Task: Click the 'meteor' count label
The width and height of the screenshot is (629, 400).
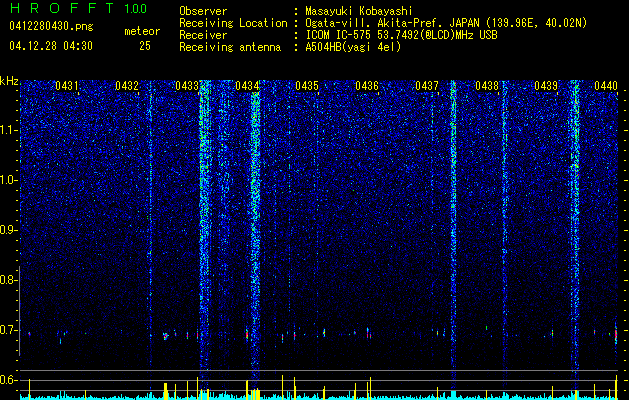Action: 142,31
